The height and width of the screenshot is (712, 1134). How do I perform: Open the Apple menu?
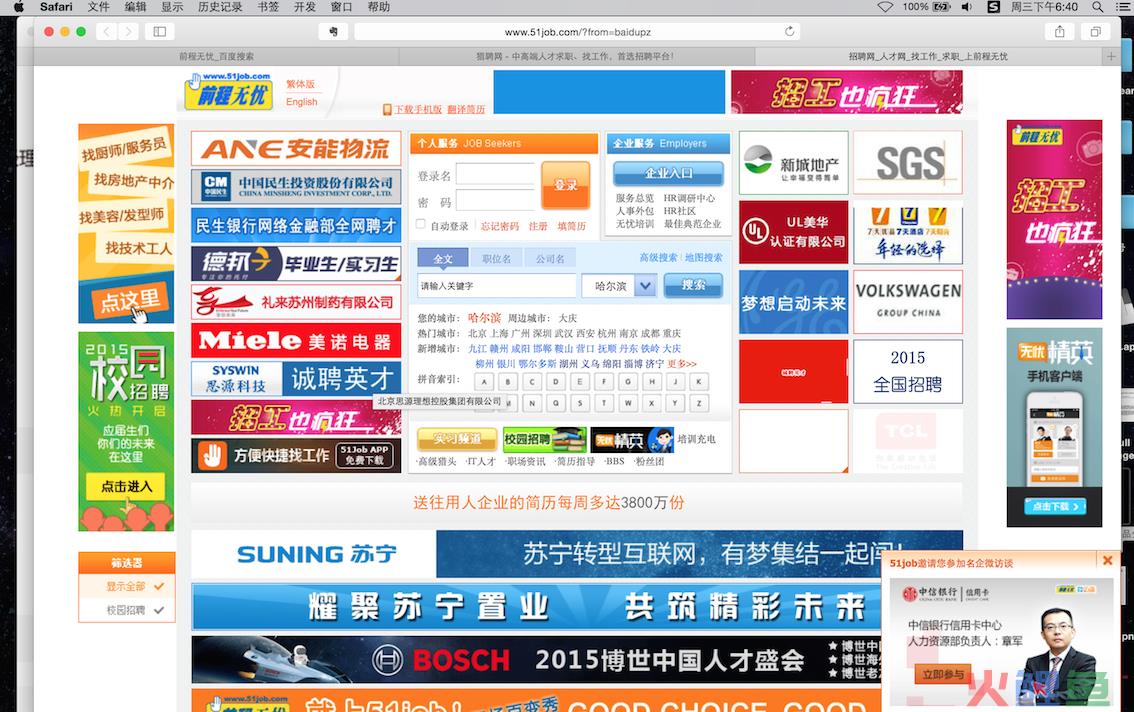[x=18, y=7]
